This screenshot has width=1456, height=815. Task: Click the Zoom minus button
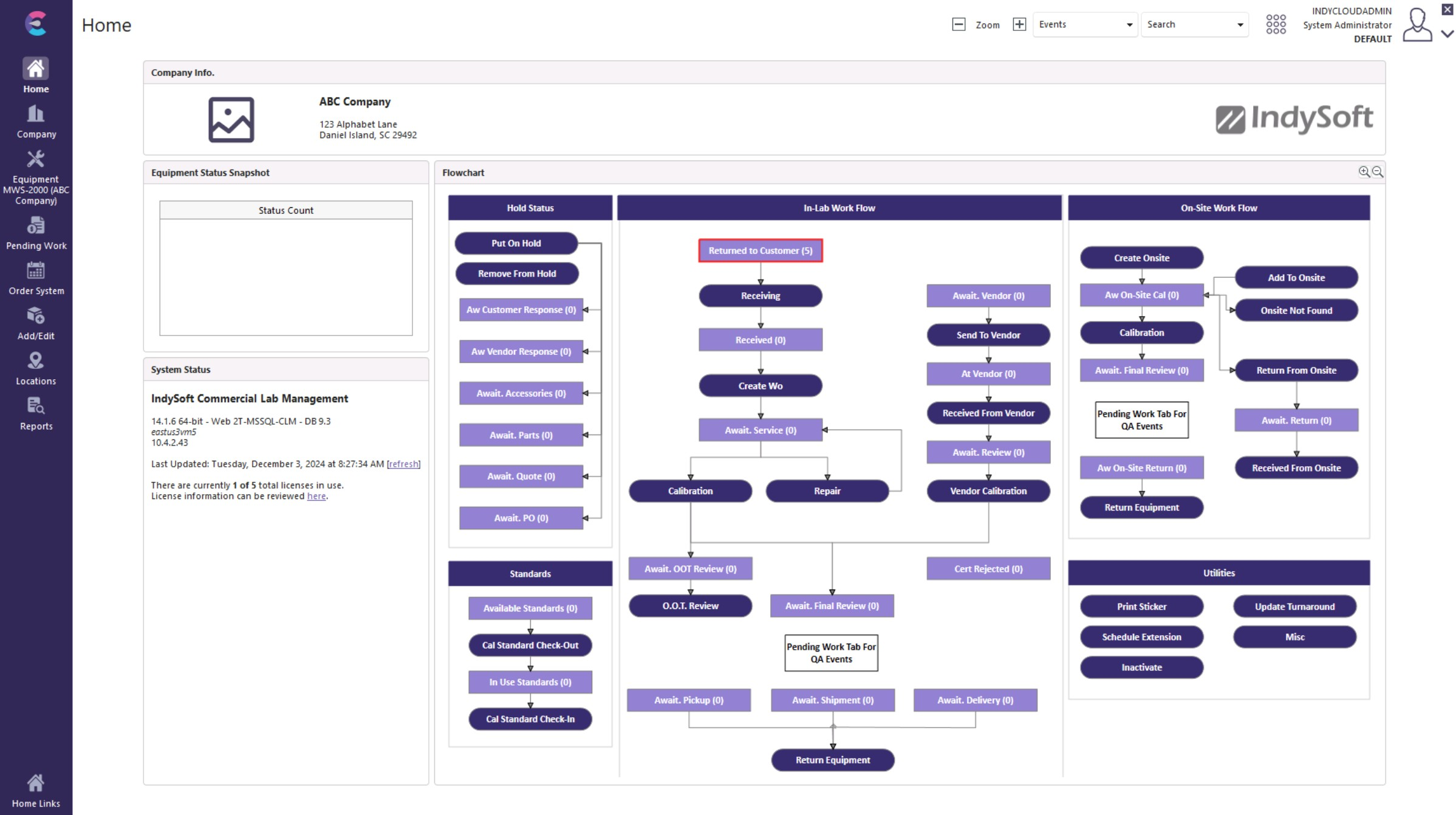pos(958,24)
